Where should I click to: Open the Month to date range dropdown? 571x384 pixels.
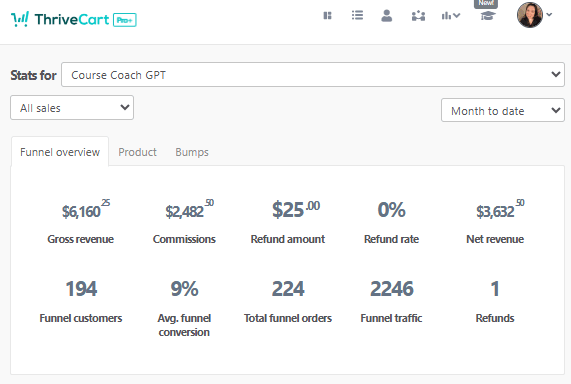point(503,110)
